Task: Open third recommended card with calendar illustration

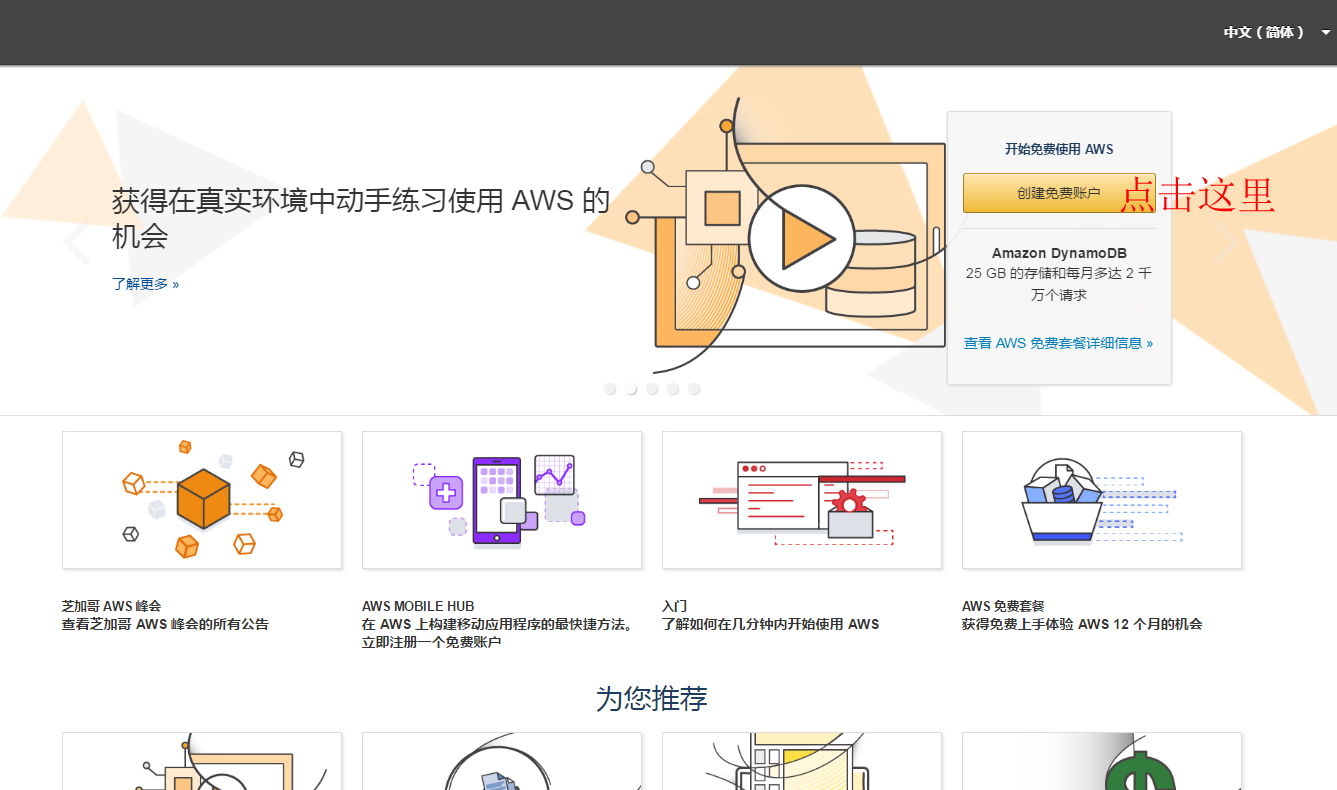Action: point(802,761)
